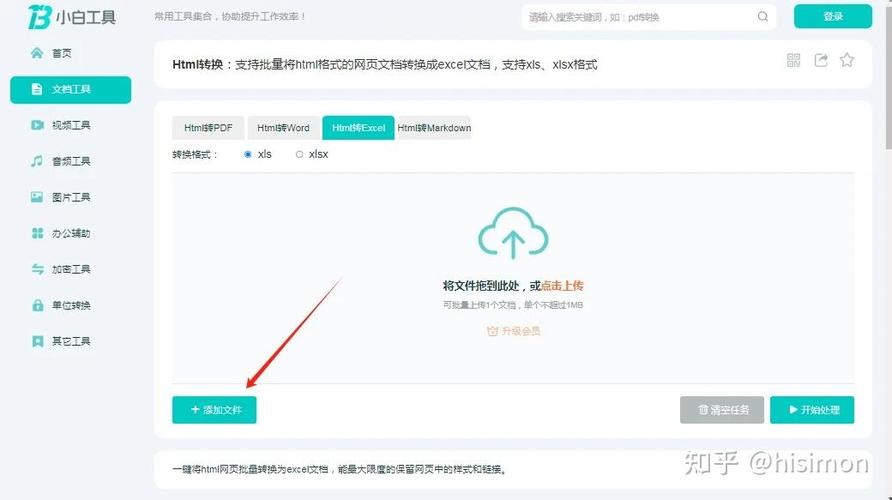
Task: Open the 单位转换 lock icon
Action: coord(37,305)
